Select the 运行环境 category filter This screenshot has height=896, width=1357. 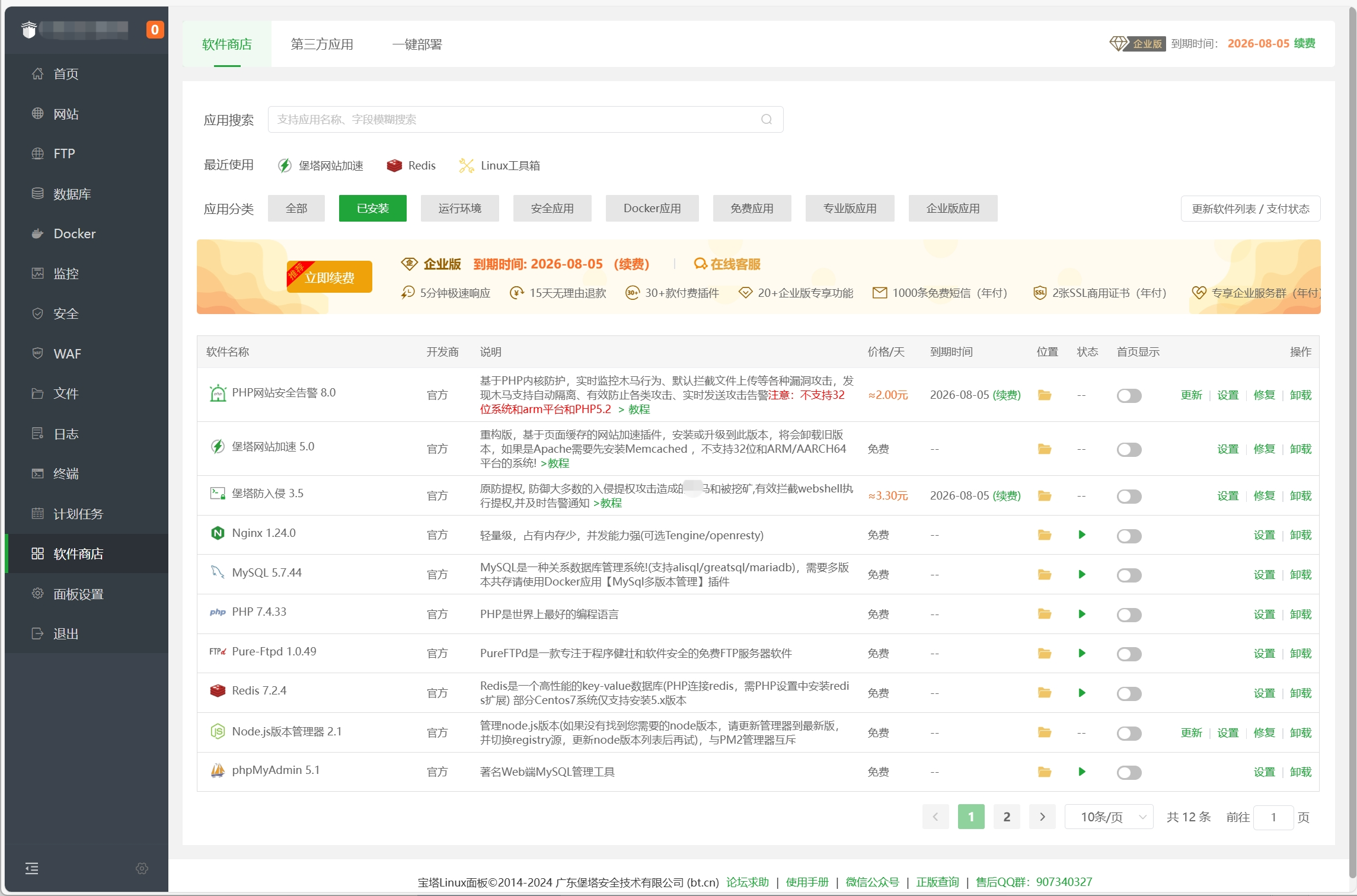coord(460,209)
